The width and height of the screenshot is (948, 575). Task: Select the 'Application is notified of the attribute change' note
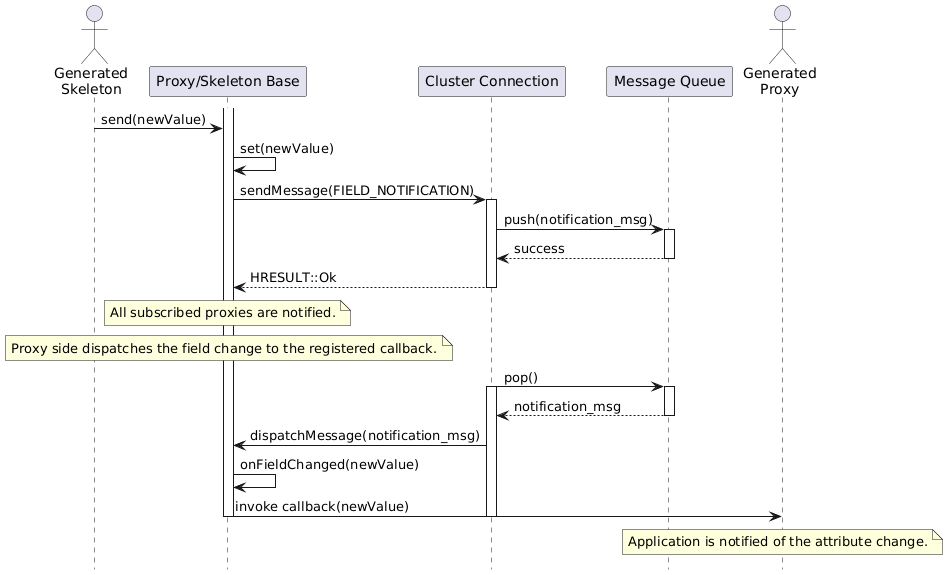(782, 542)
